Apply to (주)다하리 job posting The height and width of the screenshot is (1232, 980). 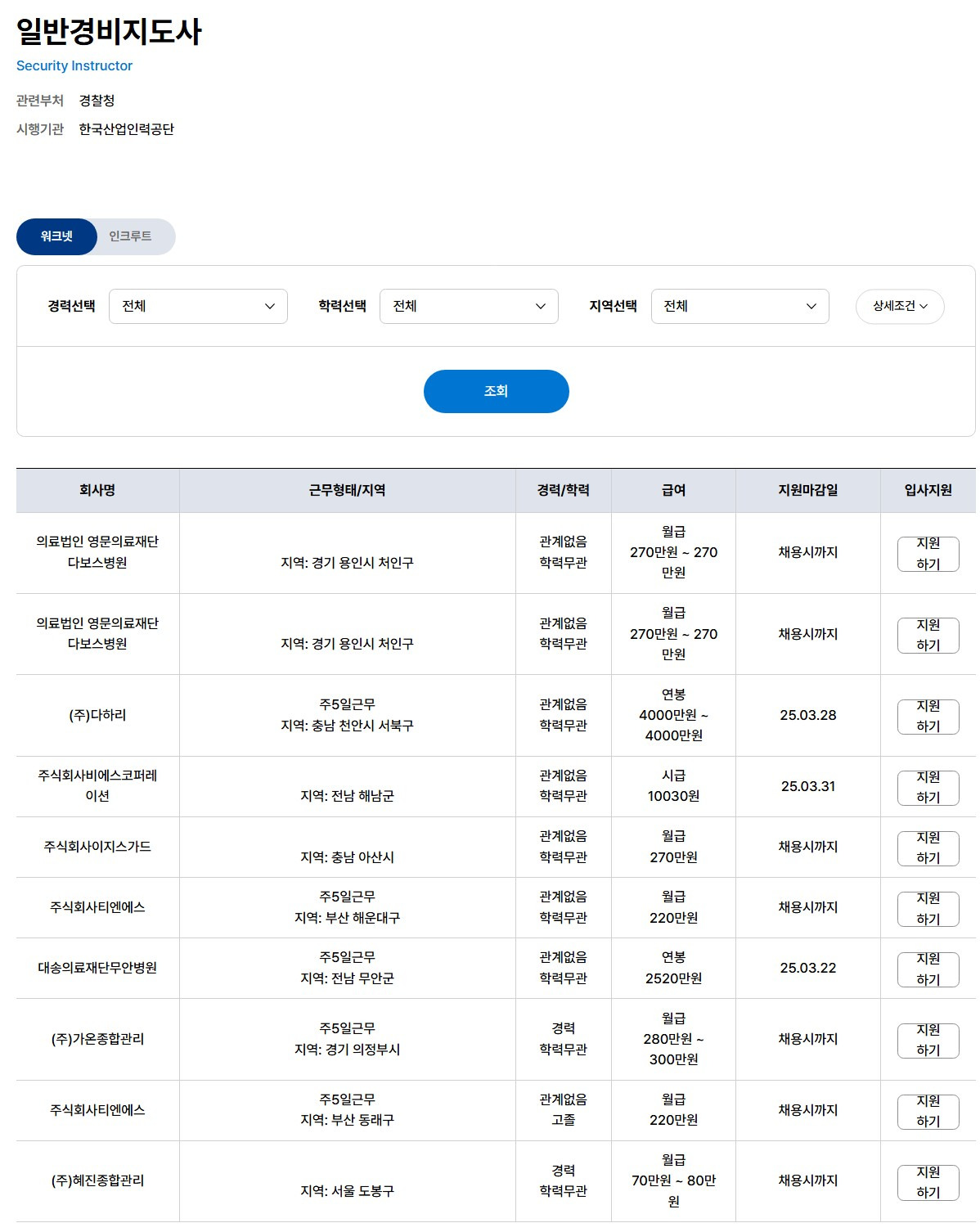pyautogui.click(x=928, y=716)
